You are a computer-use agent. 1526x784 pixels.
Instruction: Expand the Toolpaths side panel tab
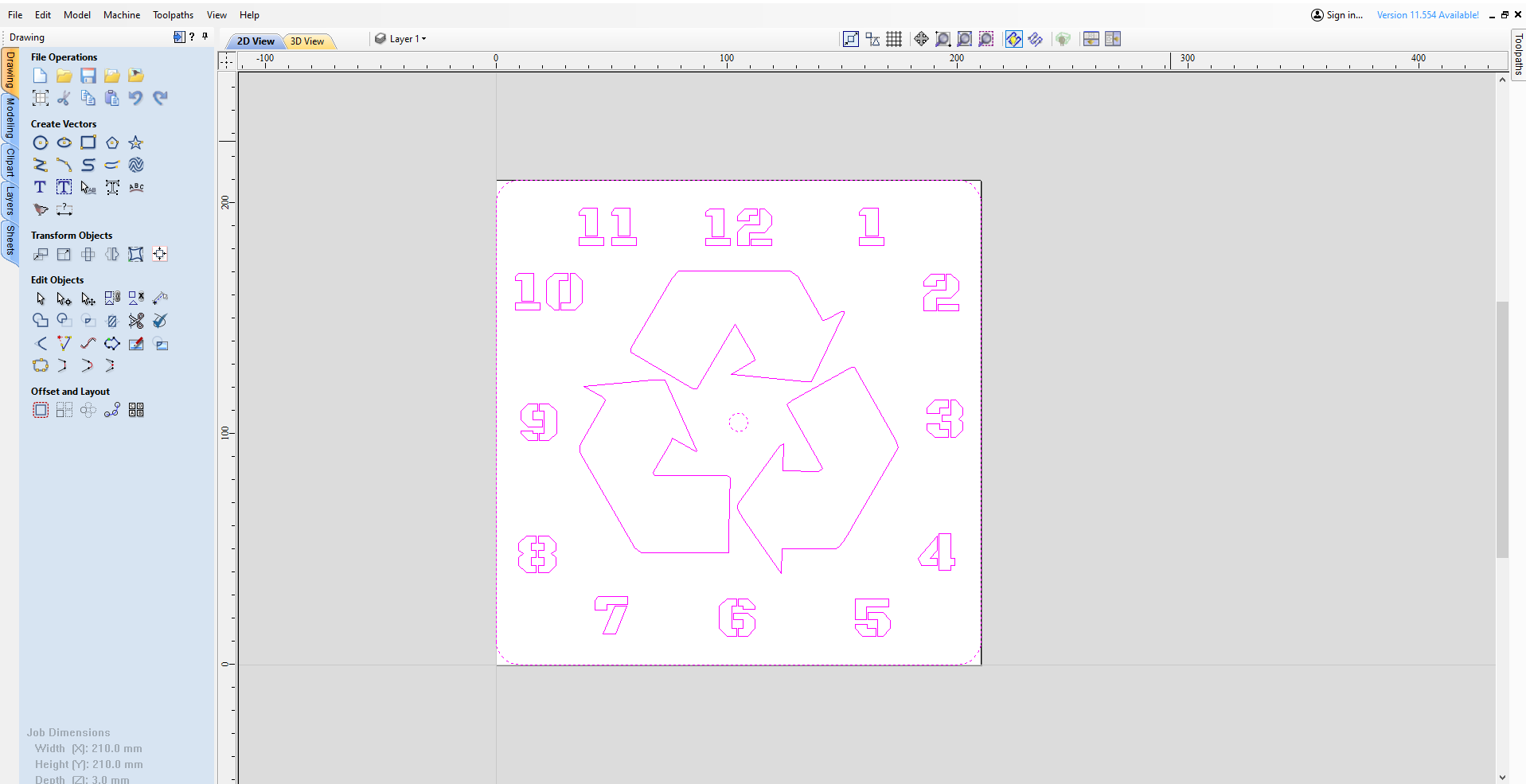click(x=1518, y=54)
